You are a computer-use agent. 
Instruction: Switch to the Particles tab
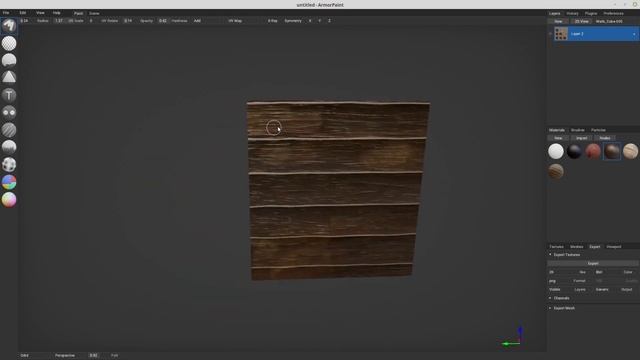click(x=598, y=130)
